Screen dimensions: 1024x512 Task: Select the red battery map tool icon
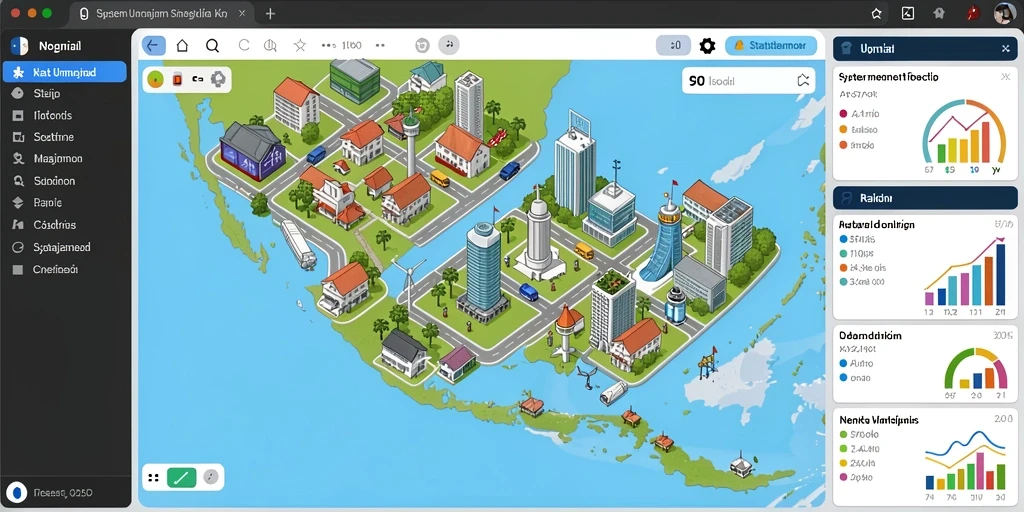(176, 80)
